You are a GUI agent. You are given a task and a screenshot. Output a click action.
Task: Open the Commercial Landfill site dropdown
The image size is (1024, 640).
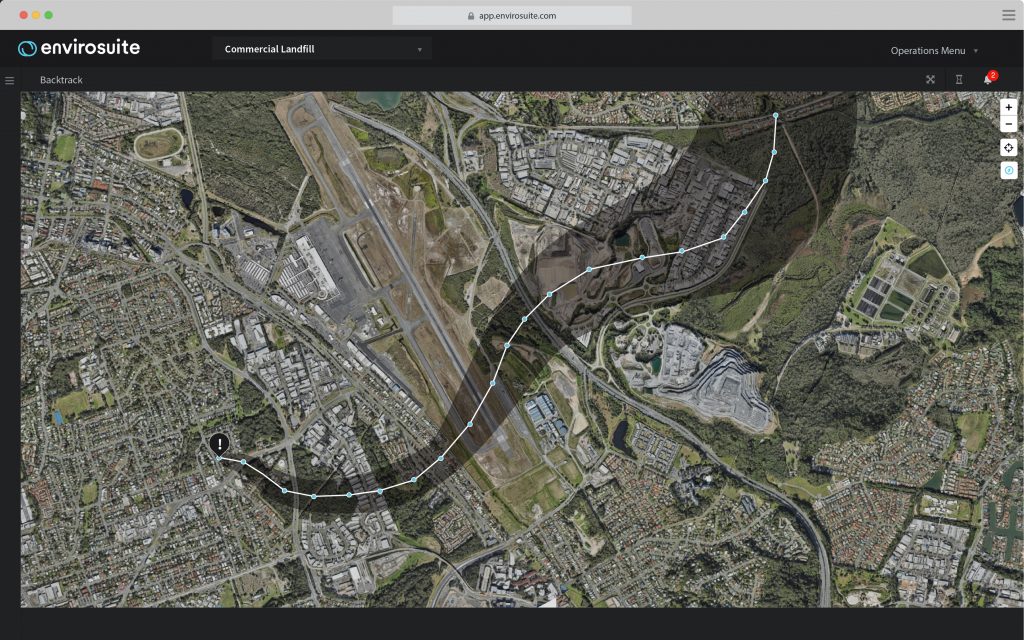pyautogui.click(x=322, y=49)
